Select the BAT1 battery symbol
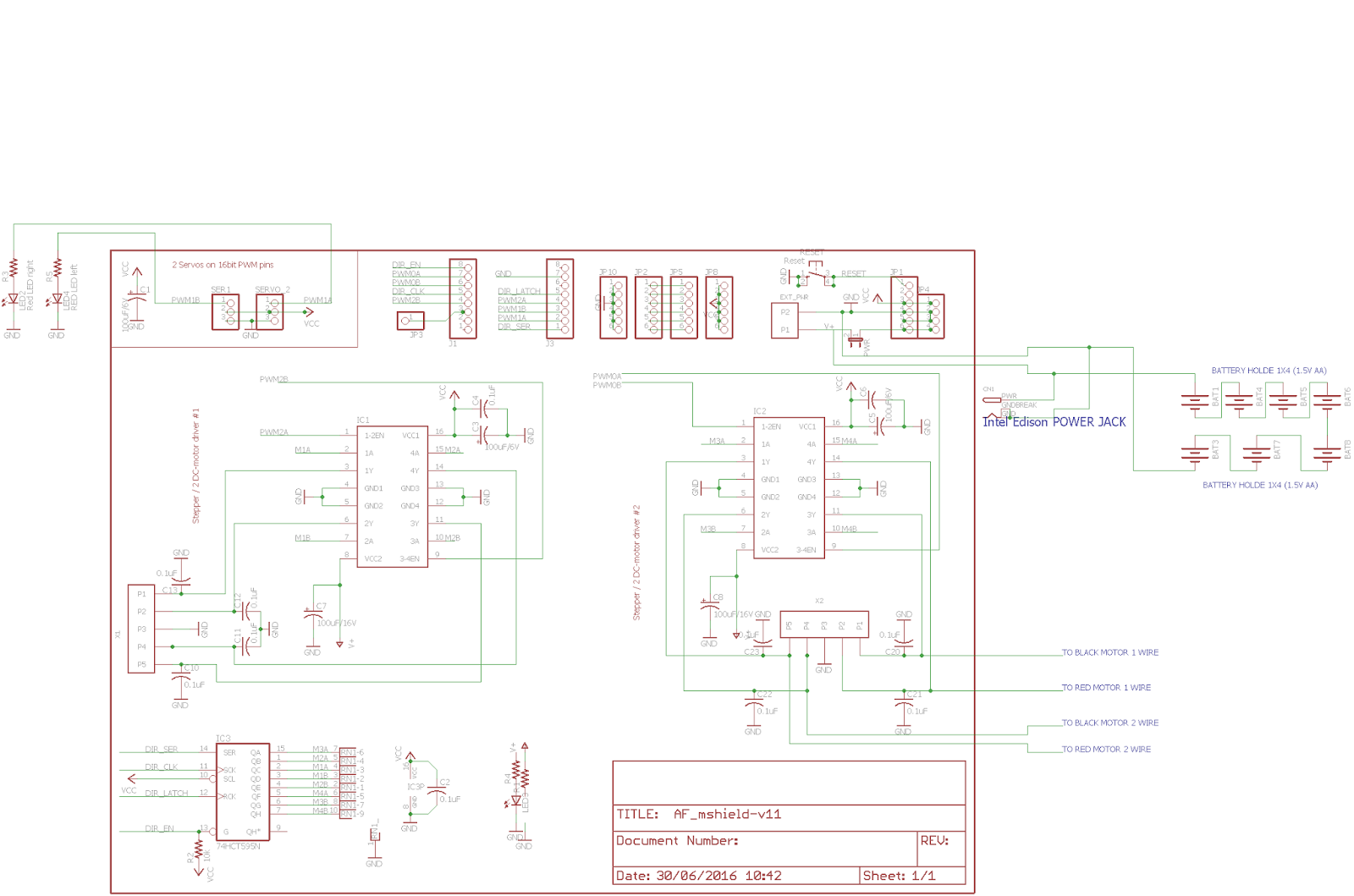 tap(1193, 401)
